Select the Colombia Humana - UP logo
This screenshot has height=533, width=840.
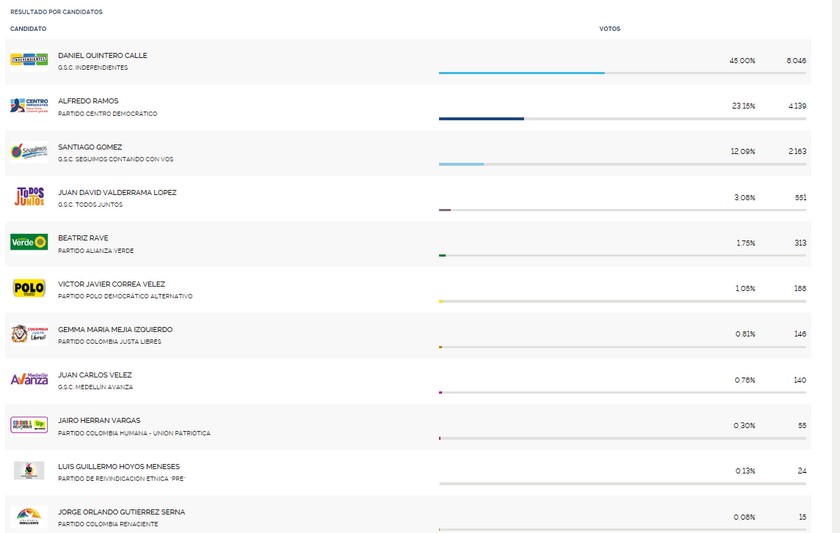pos(28,425)
